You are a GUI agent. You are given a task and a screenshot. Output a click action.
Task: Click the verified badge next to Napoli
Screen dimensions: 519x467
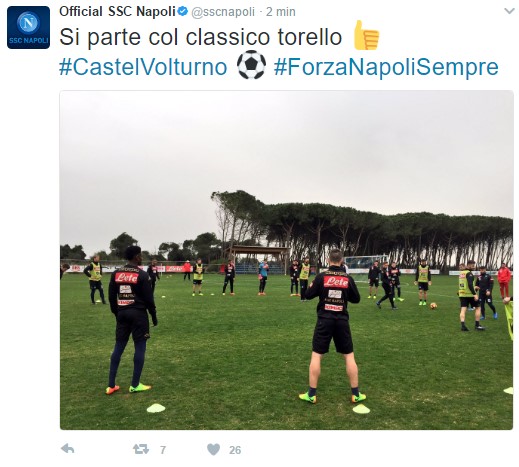pos(183,11)
